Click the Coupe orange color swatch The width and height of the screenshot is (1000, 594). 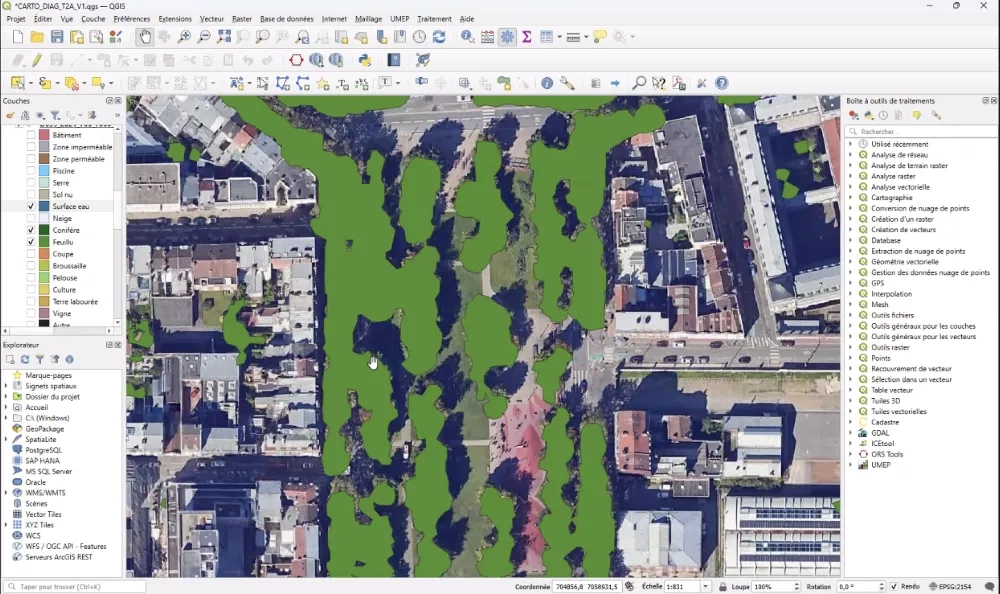[x=44, y=254]
